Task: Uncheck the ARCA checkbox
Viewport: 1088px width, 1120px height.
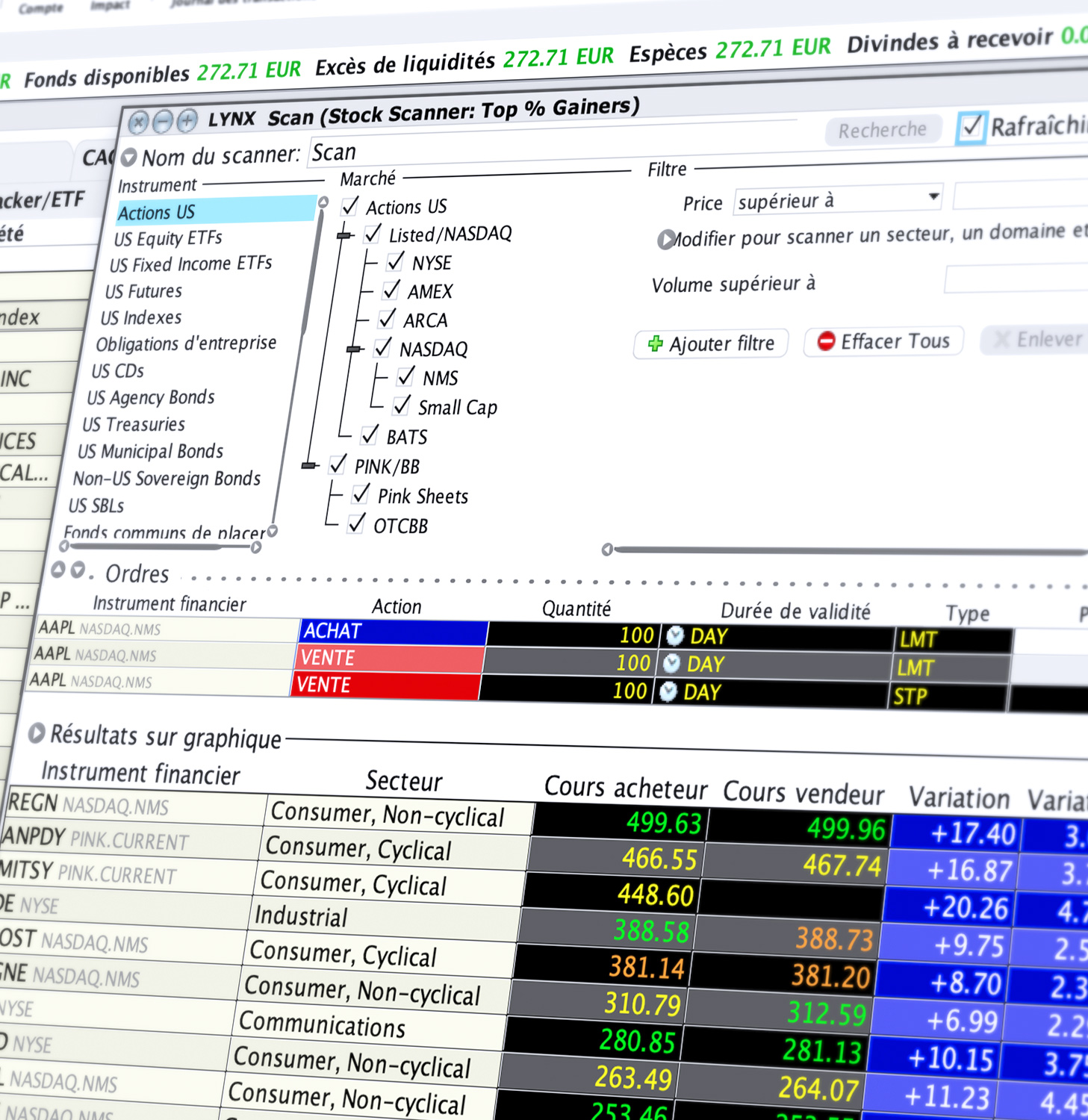Action: coord(387,320)
